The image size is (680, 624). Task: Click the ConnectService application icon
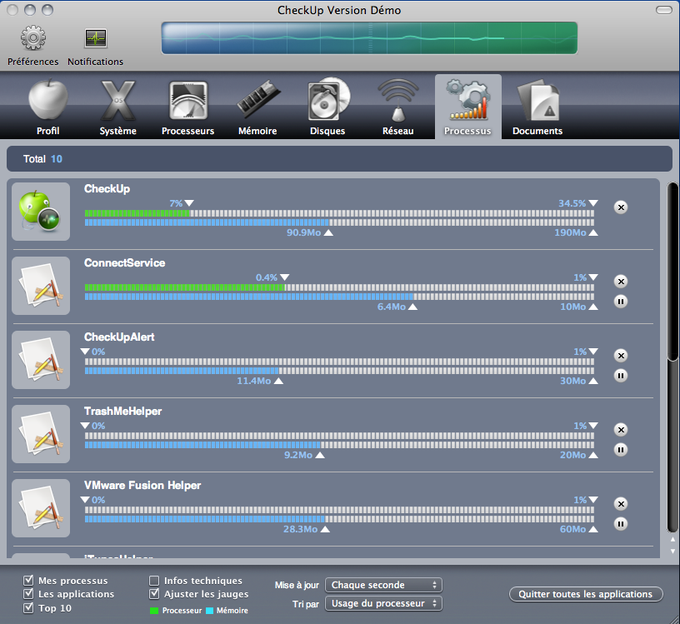[x=41, y=286]
